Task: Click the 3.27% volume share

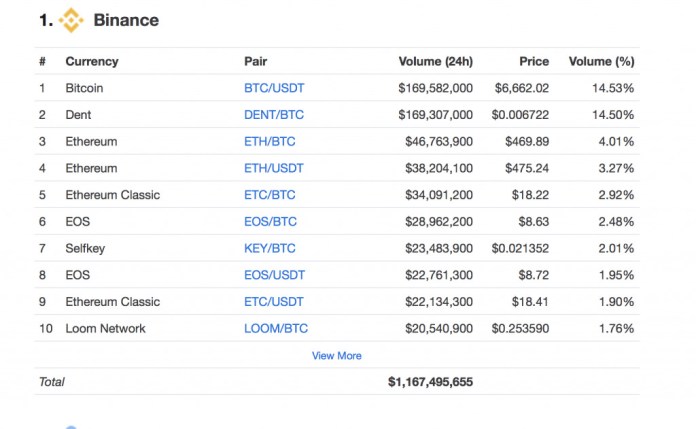Action: point(616,168)
